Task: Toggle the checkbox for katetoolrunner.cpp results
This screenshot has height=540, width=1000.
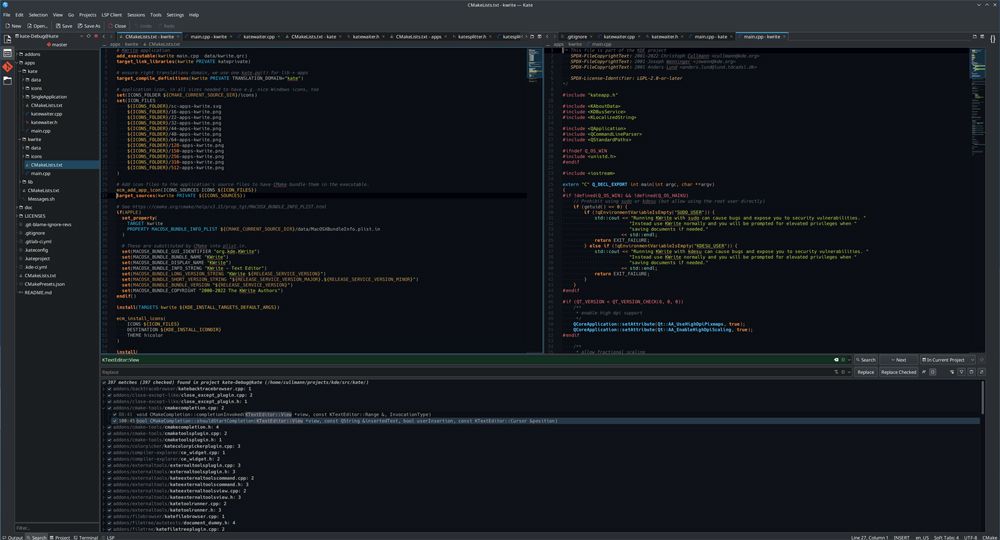Action: pyautogui.click(x=109, y=504)
